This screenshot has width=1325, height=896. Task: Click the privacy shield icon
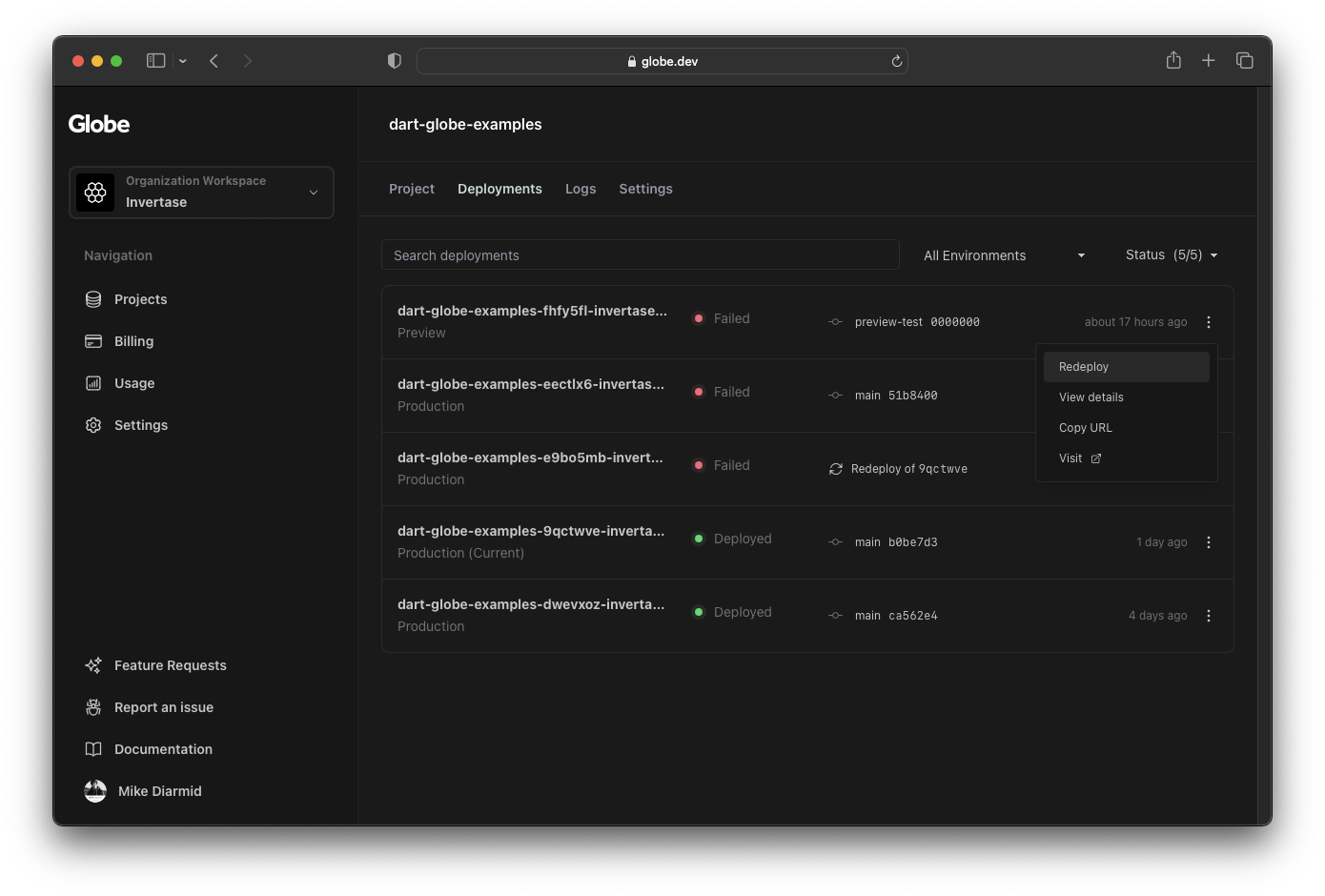click(x=395, y=61)
